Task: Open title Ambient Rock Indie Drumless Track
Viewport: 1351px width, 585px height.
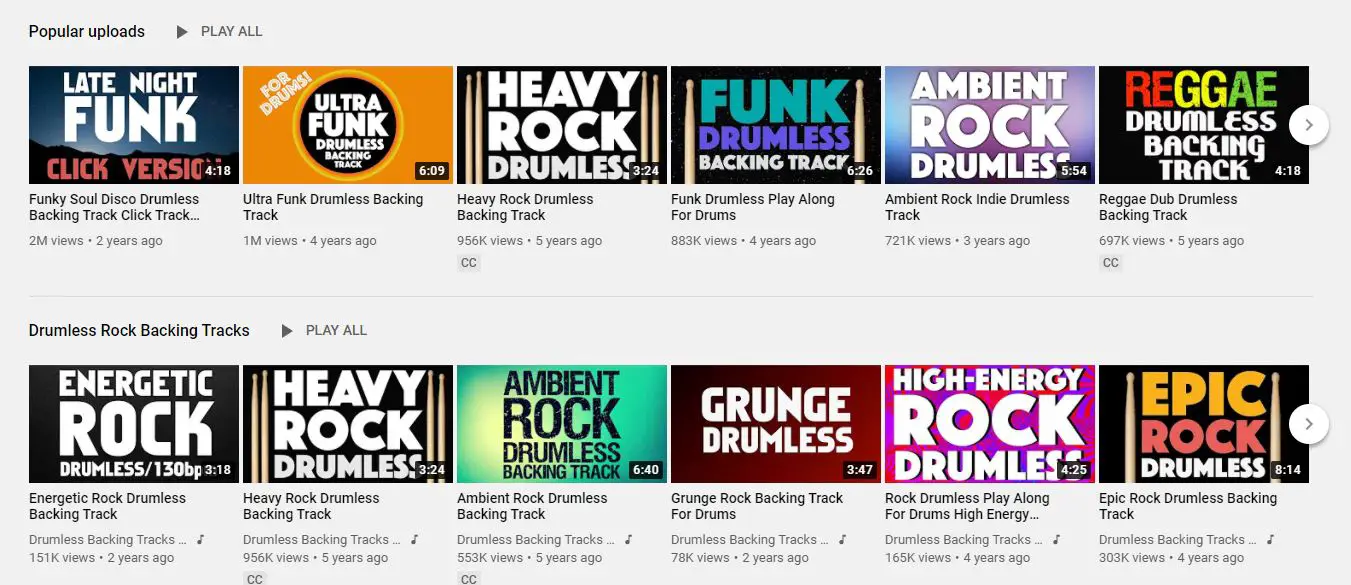Action: pos(977,207)
